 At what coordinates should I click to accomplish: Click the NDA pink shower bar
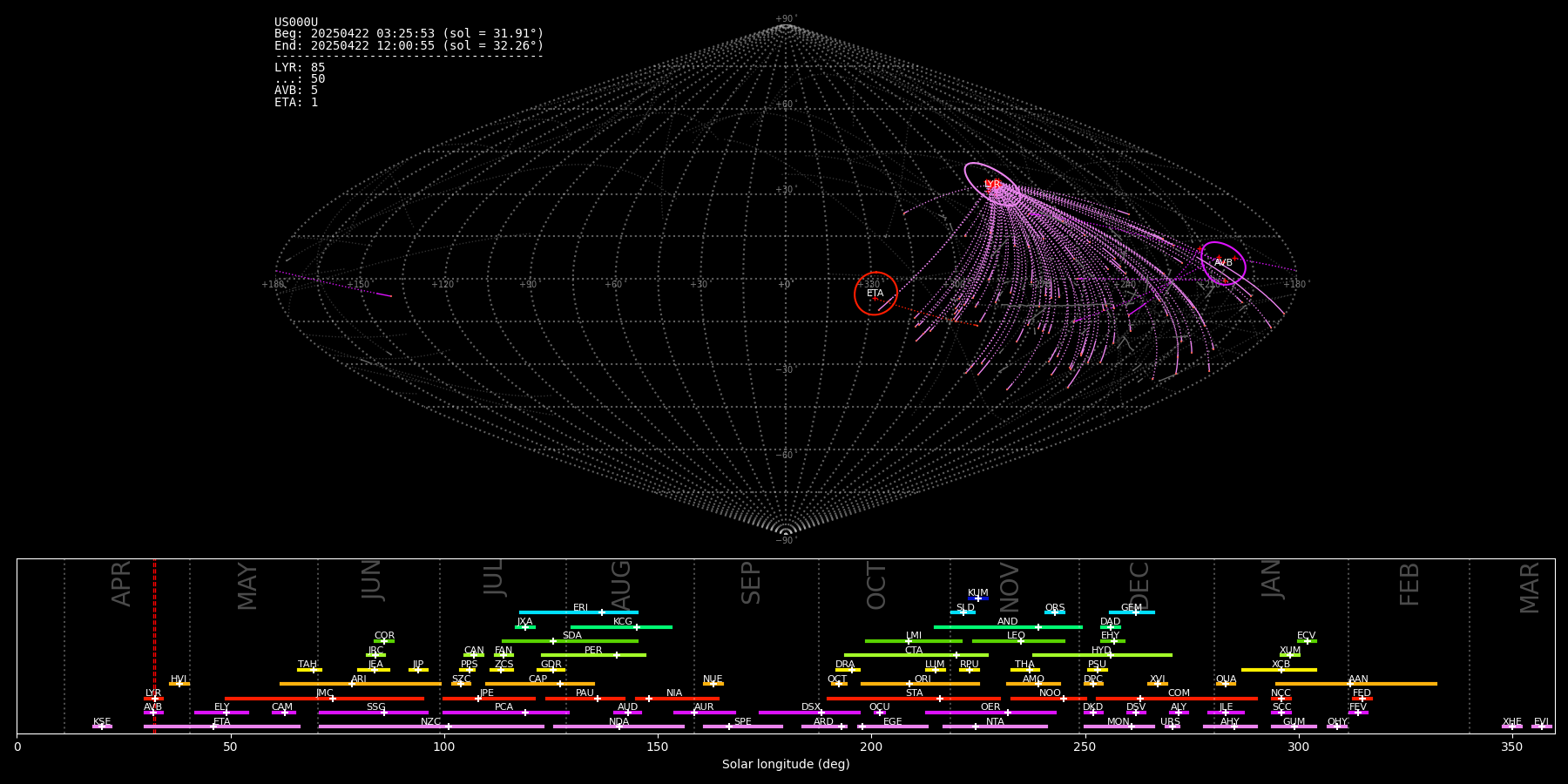click(618, 727)
